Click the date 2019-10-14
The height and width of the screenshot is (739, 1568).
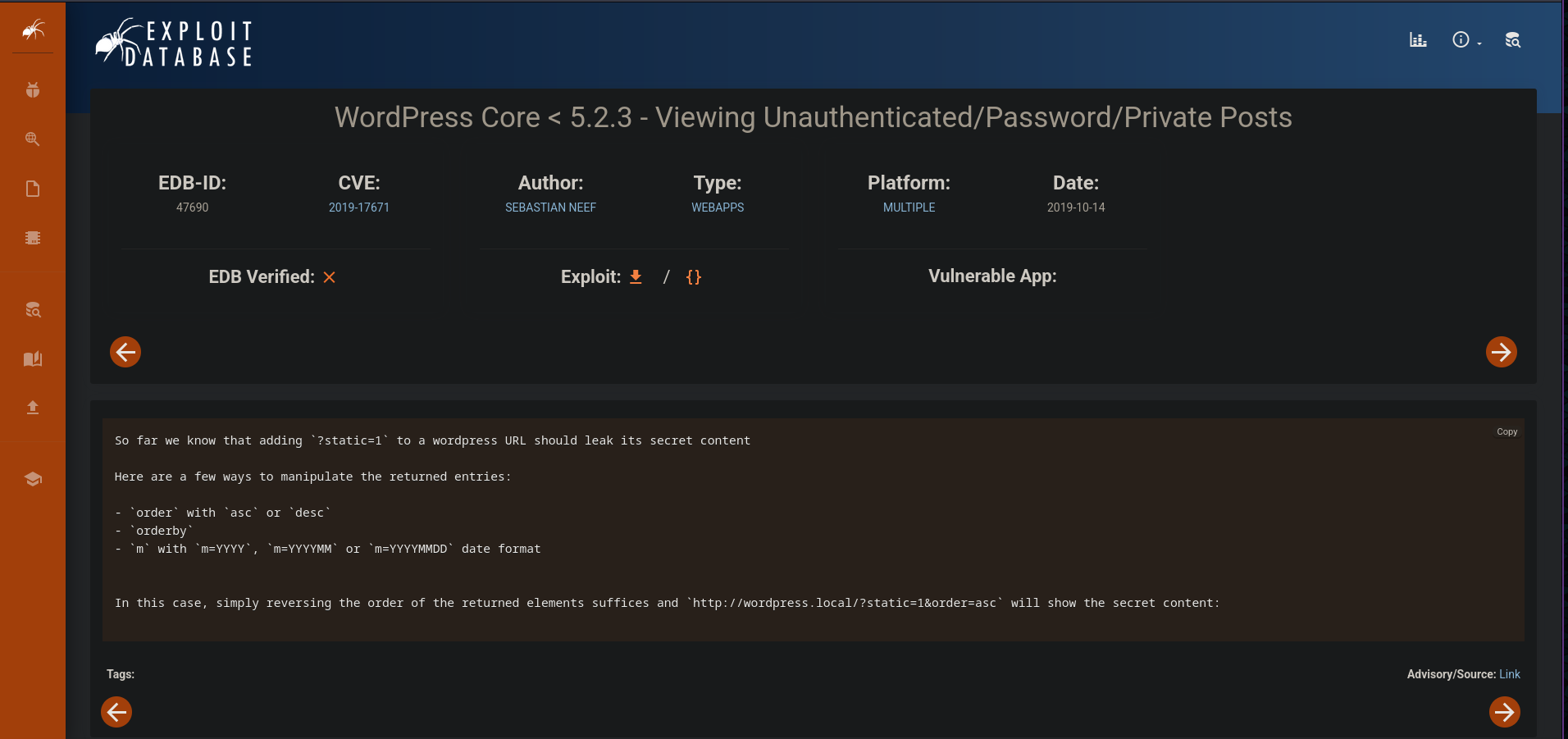click(1076, 208)
